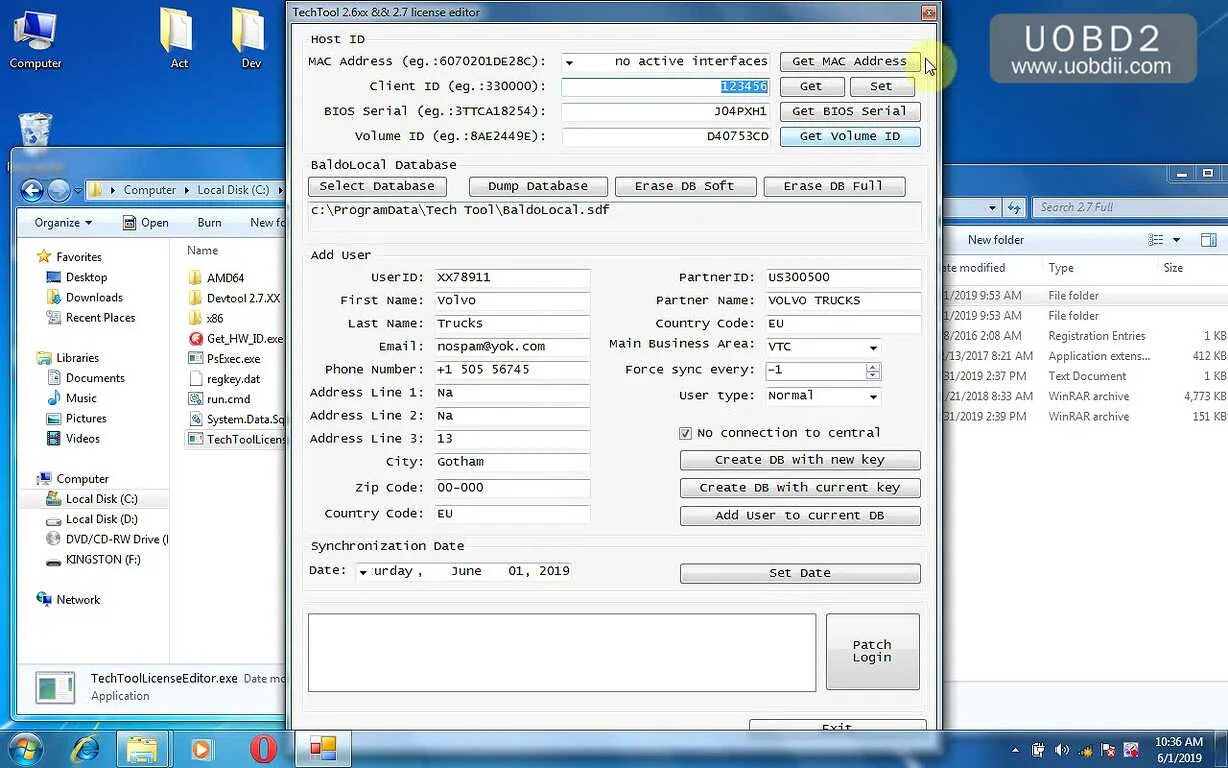Image resolution: width=1228 pixels, height=768 pixels.
Task: Click the Set button for Client ID
Action: click(881, 86)
